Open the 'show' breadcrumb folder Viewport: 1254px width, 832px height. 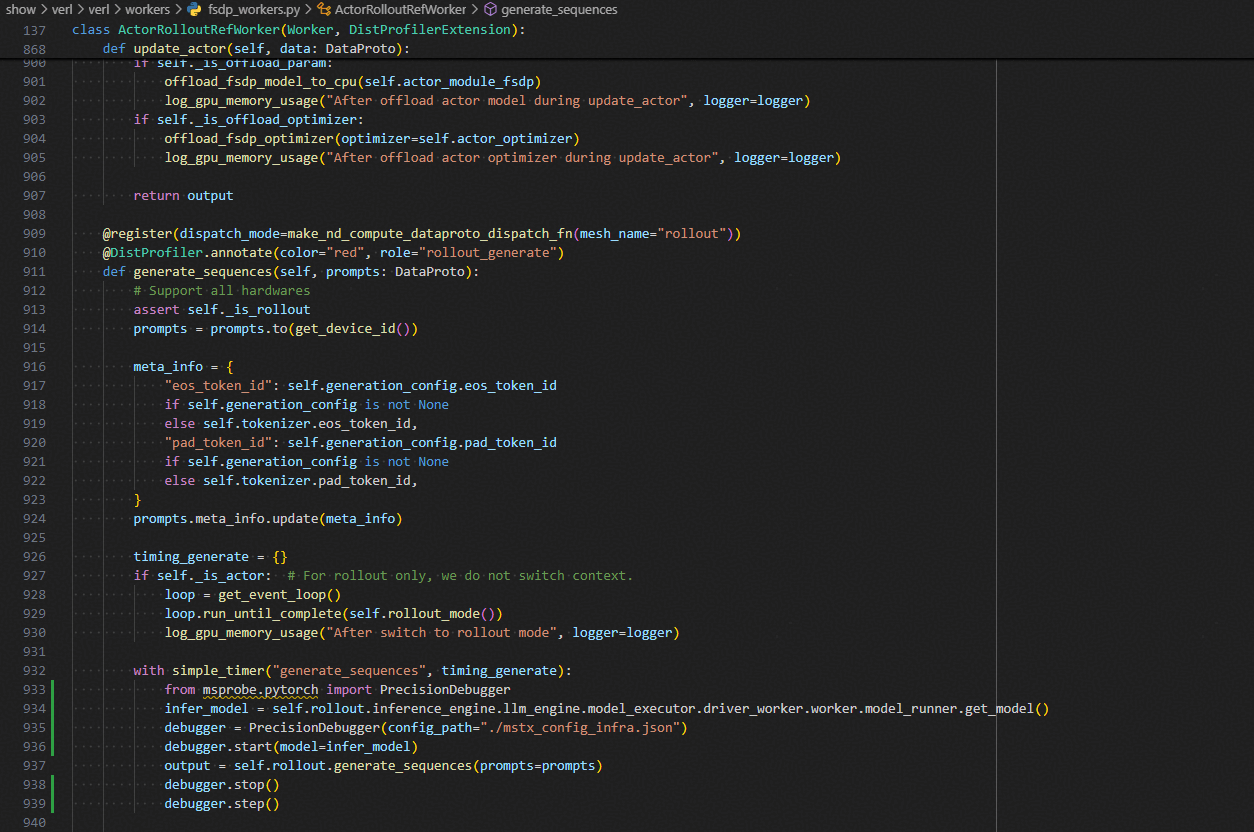[x=21, y=9]
